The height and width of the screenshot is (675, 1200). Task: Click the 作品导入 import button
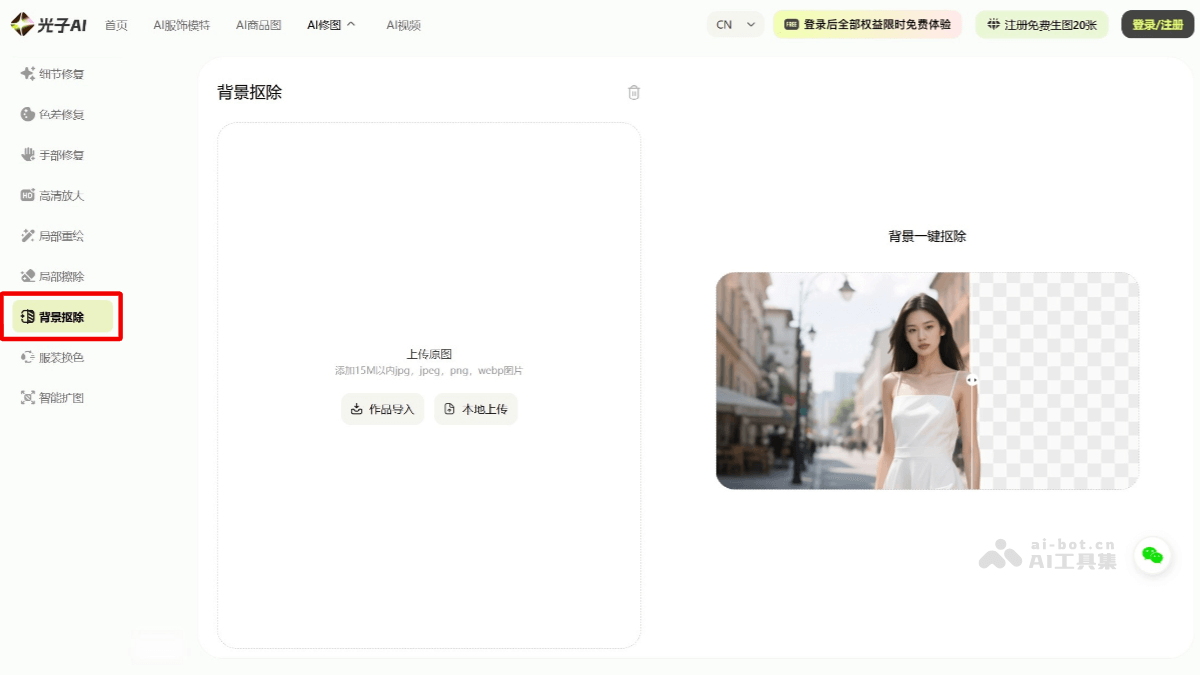pyautogui.click(x=382, y=408)
